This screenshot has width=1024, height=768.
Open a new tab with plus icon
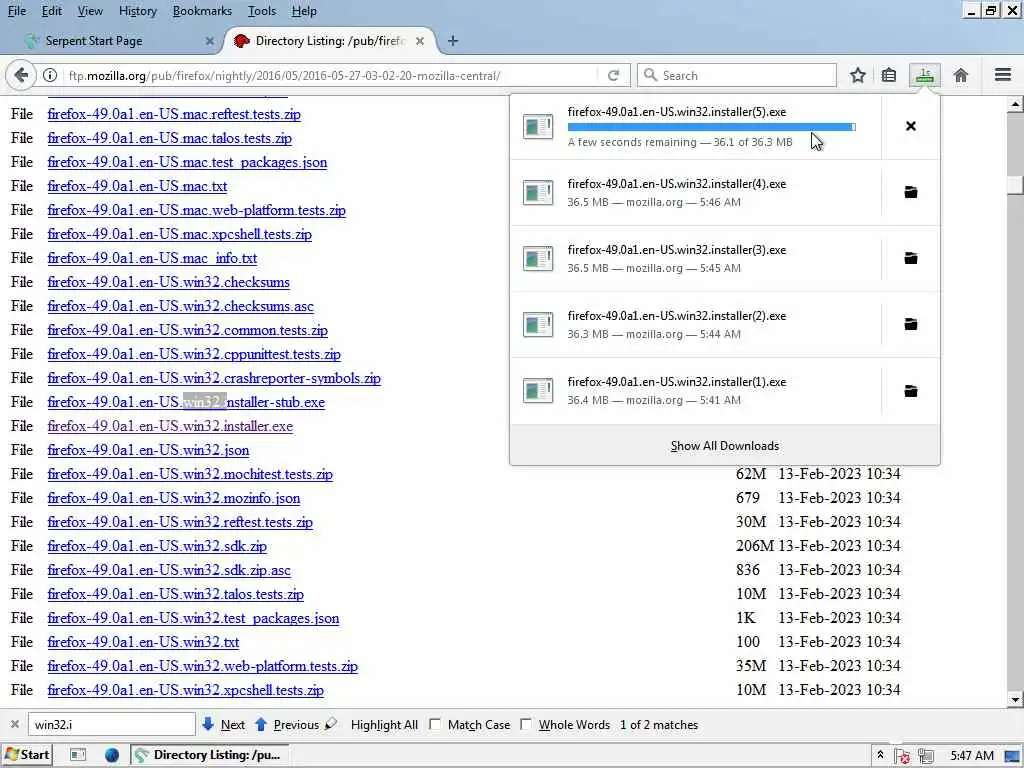click(453, 40)
